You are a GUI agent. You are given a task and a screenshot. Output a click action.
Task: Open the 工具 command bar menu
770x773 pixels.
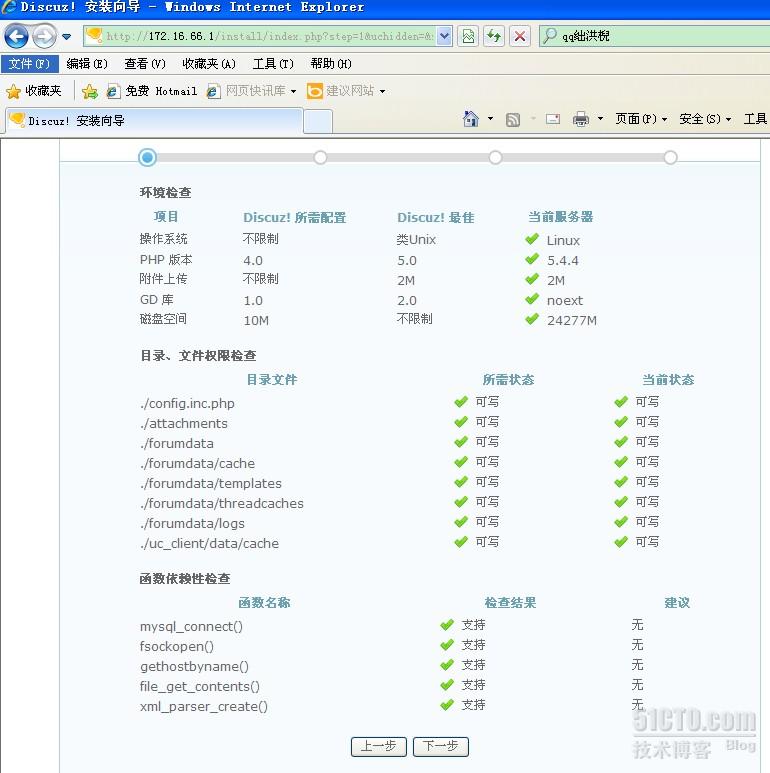[x=755, y=119]
